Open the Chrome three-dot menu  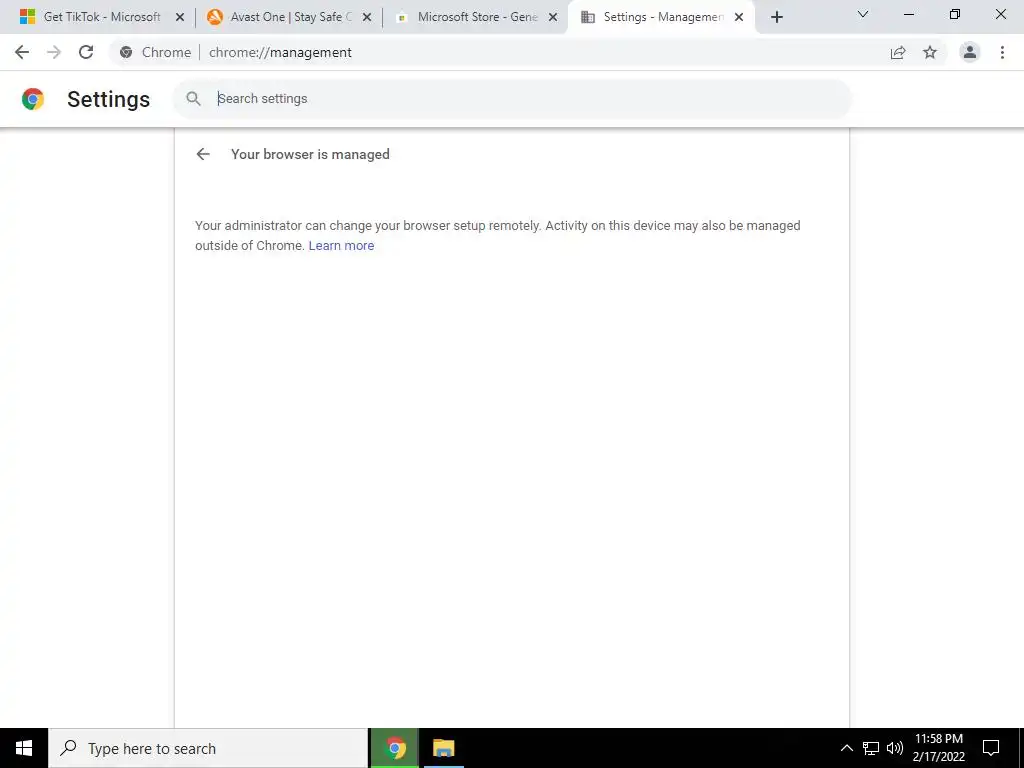(1002, 52)
